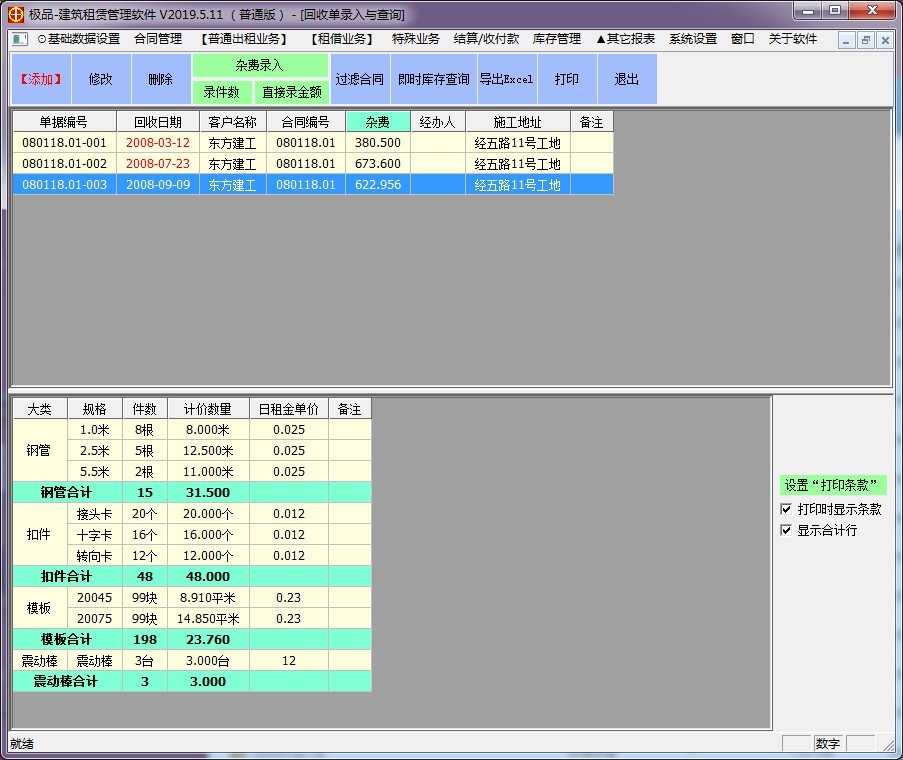Image resolution: width=903 pixels, height=760 pixels.
Task: Toggle 打印时显示条款 checkbox
Action: click(x=786, y=509)
